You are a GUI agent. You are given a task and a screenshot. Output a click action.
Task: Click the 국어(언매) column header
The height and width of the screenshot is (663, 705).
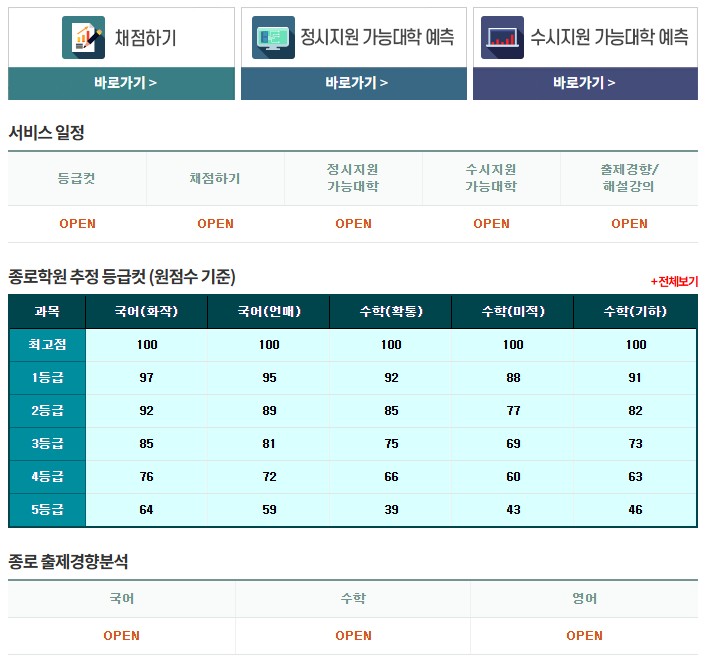coord(269,311)
